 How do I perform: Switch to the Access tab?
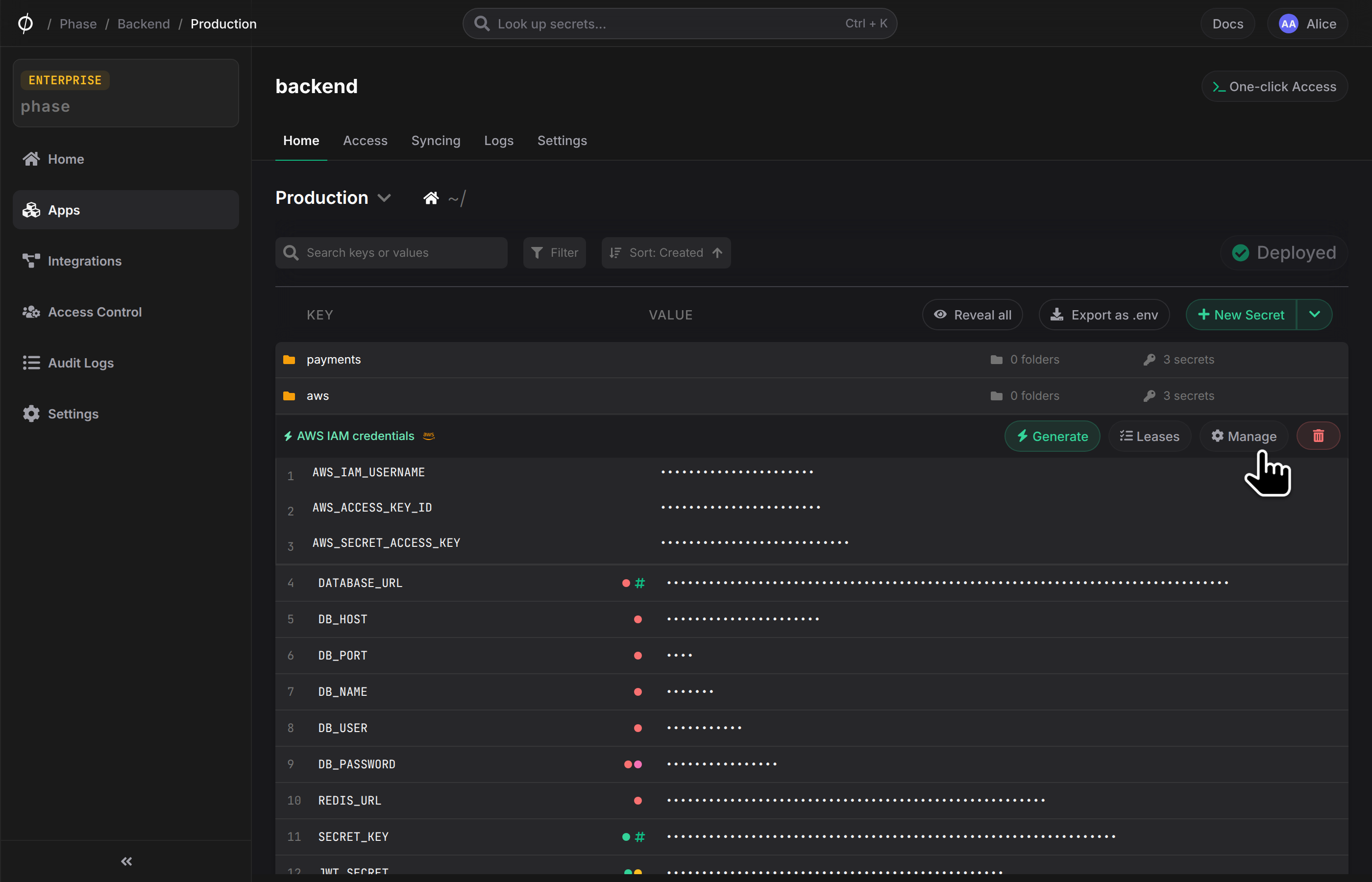tap(365, 140)
